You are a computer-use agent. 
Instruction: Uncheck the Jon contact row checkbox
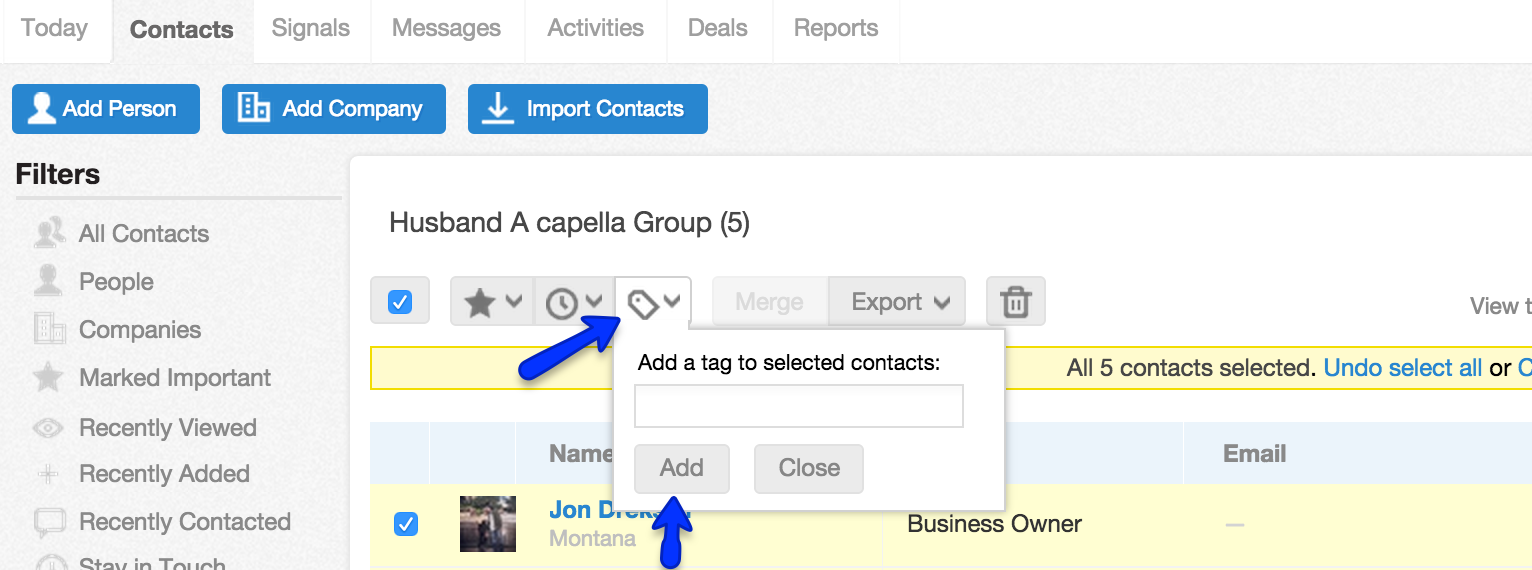406,523
